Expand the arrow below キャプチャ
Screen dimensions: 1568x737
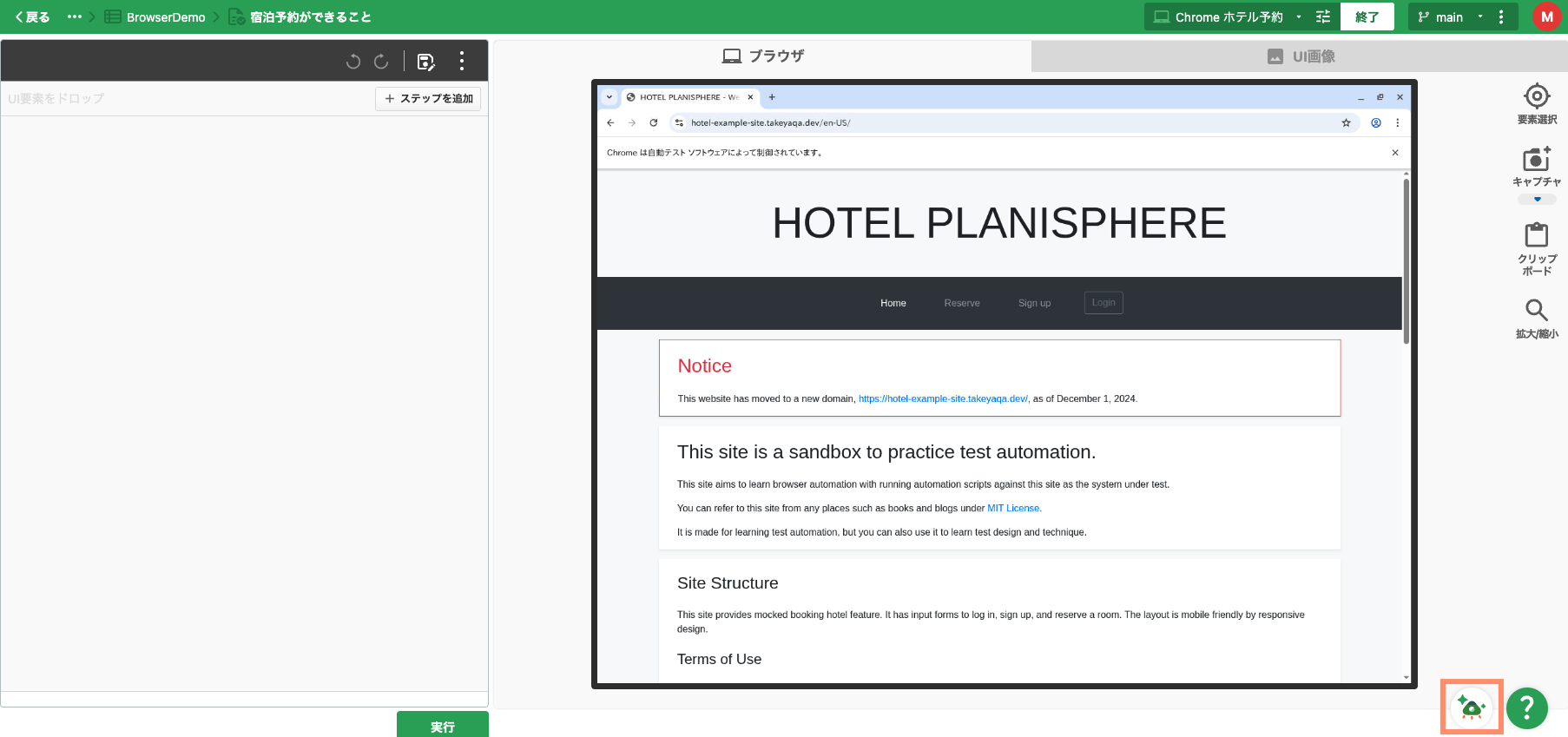point(1537,200)
